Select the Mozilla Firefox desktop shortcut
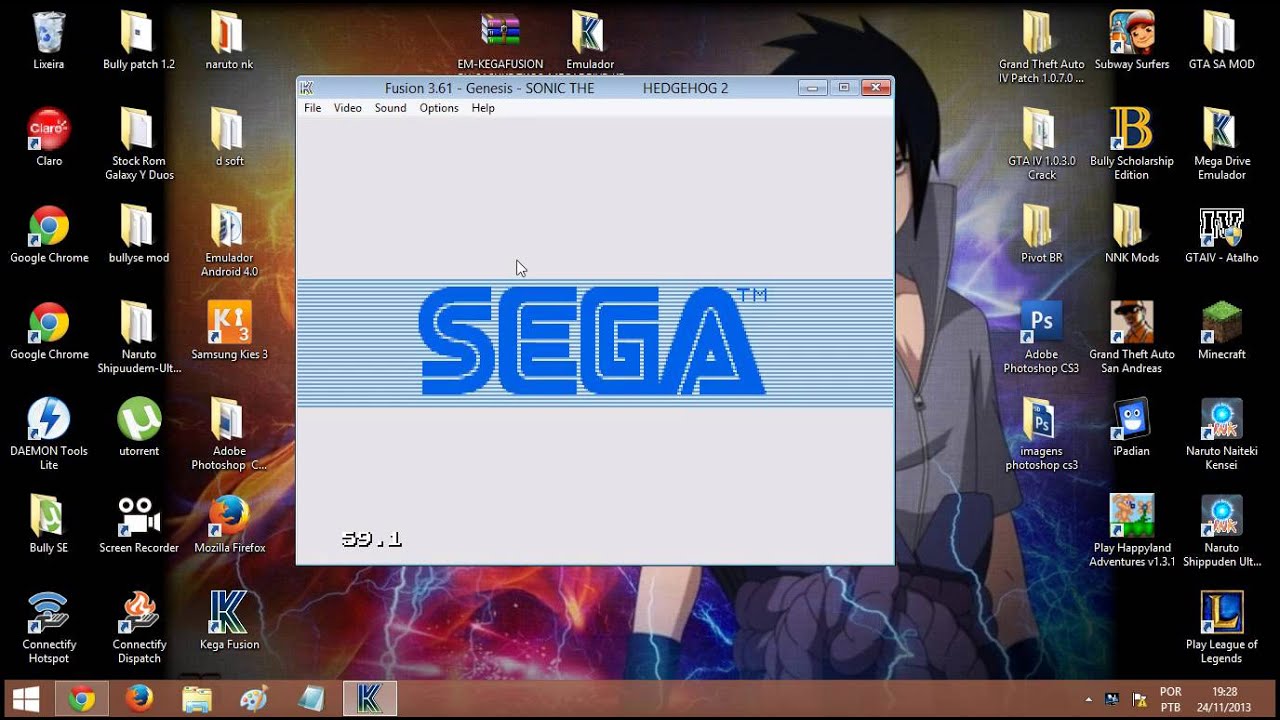 point(229,524)
